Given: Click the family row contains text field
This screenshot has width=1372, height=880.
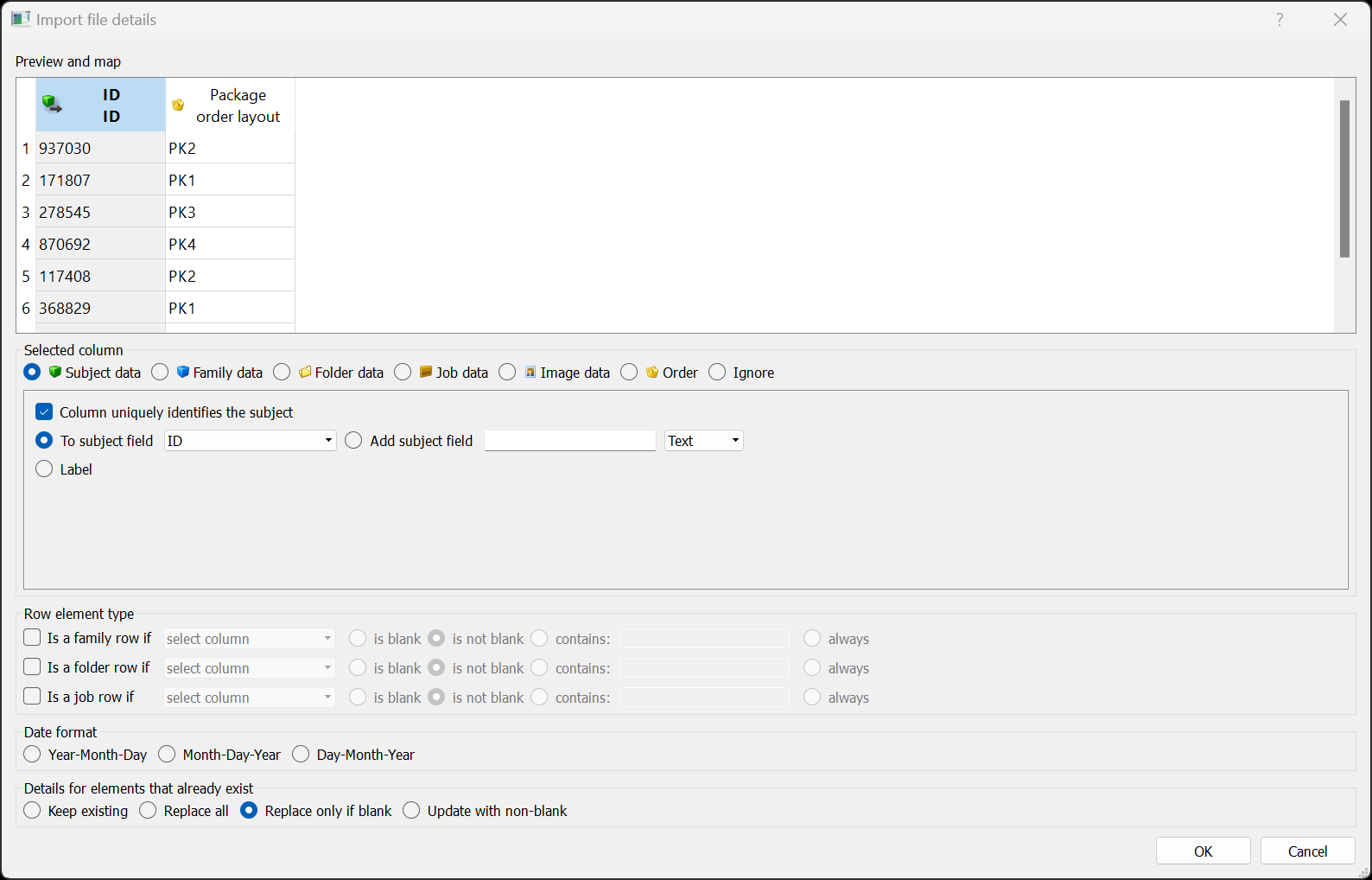Looking at the screenshot, I should pyautogui.click(x=704, y=639).
